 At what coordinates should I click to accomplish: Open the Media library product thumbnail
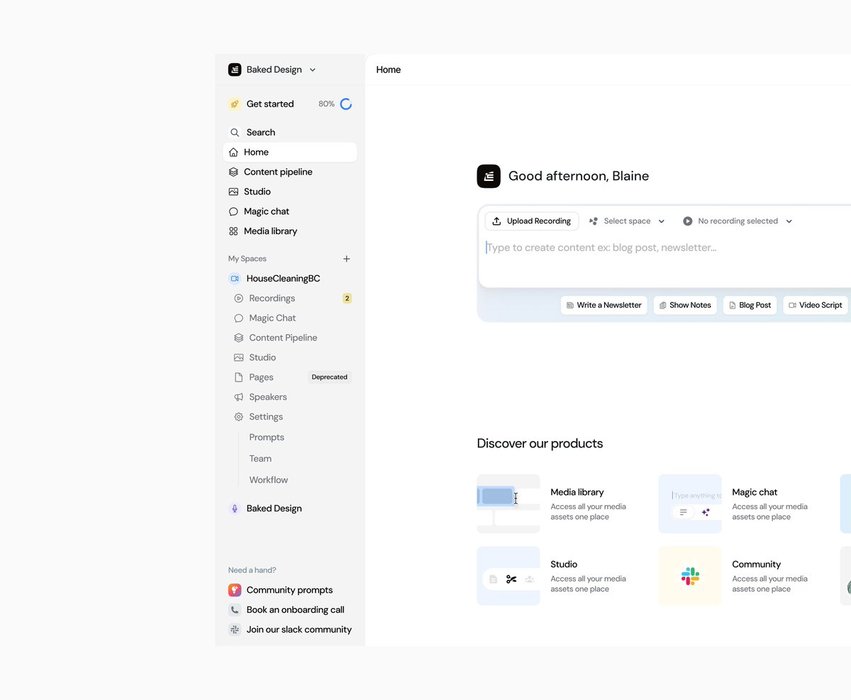pos(509,504)
